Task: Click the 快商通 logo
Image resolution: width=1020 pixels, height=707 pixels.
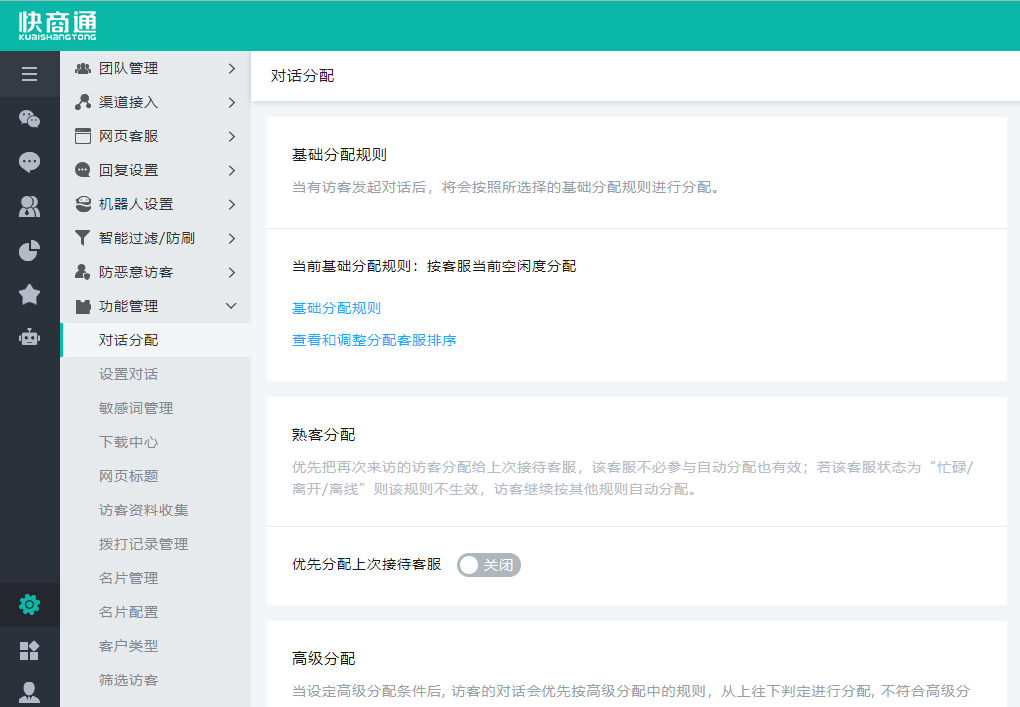Action: (57, 26)
